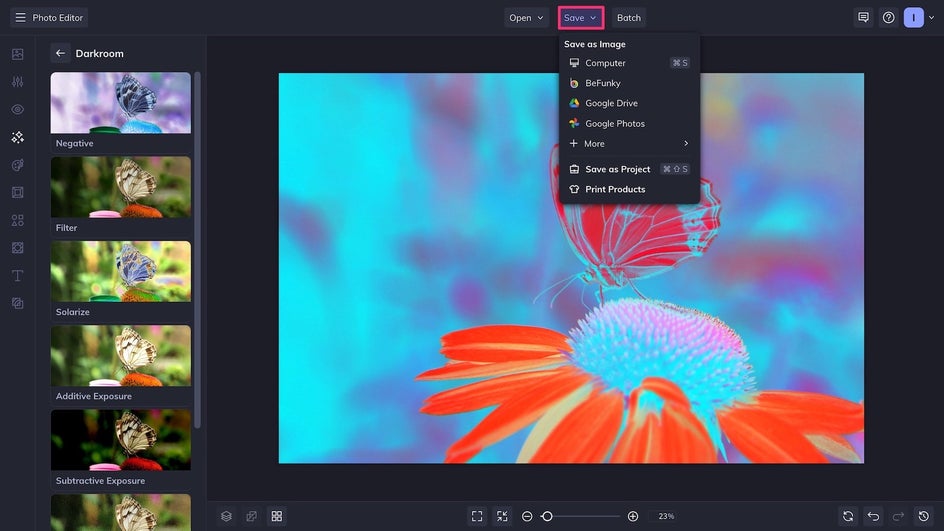
Task: Open the feedback chat icon
Action: (x=863, y=17)
